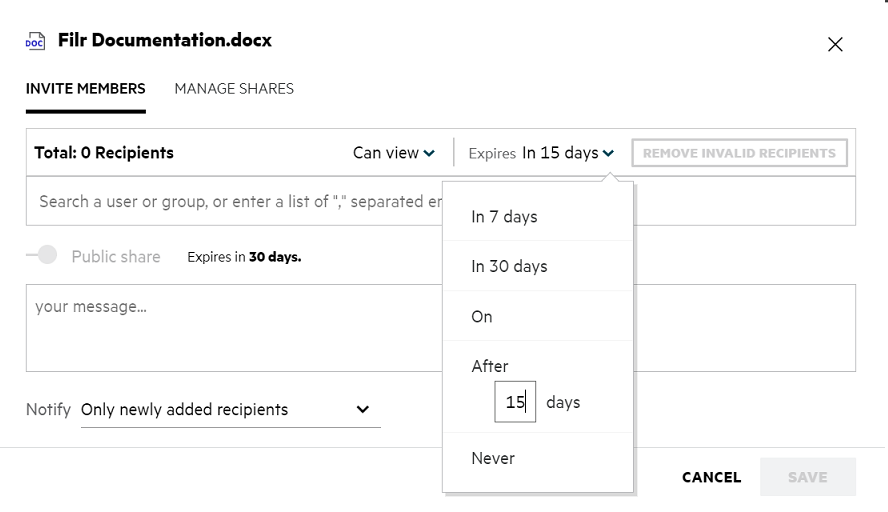
Task: Select the On date expiry option
Action: coord(482,316)
